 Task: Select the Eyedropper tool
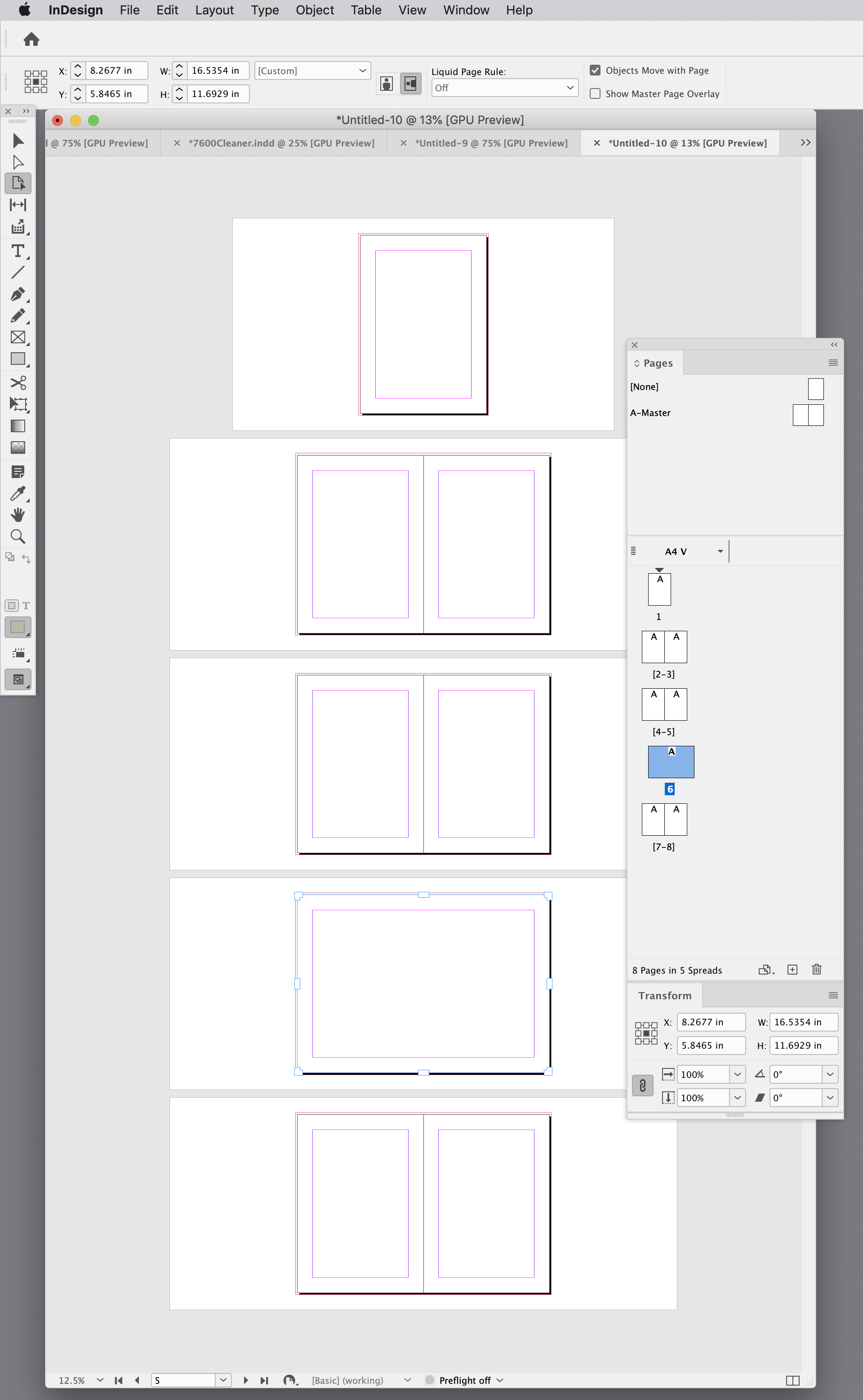[x=18, y=494]
